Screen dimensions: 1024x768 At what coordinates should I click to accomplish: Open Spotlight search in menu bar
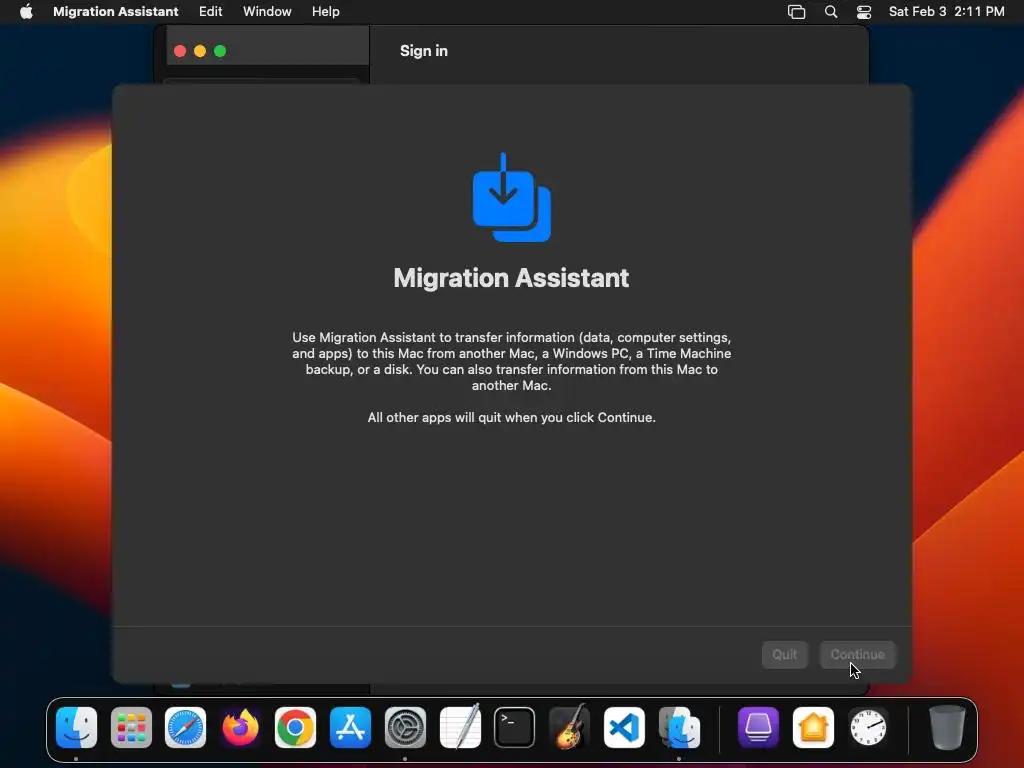pos(831,12)
